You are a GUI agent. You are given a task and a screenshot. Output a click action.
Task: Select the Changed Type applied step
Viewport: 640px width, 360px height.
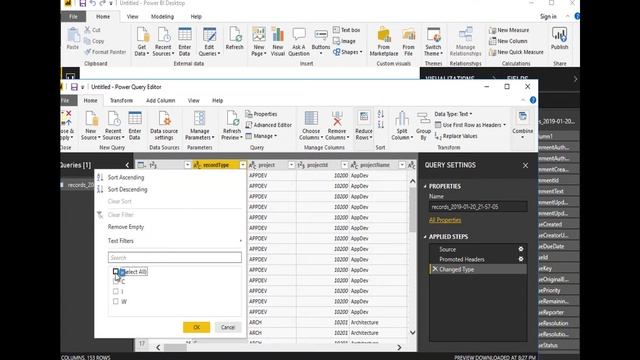pyautogui.click(x=478, y=269)
